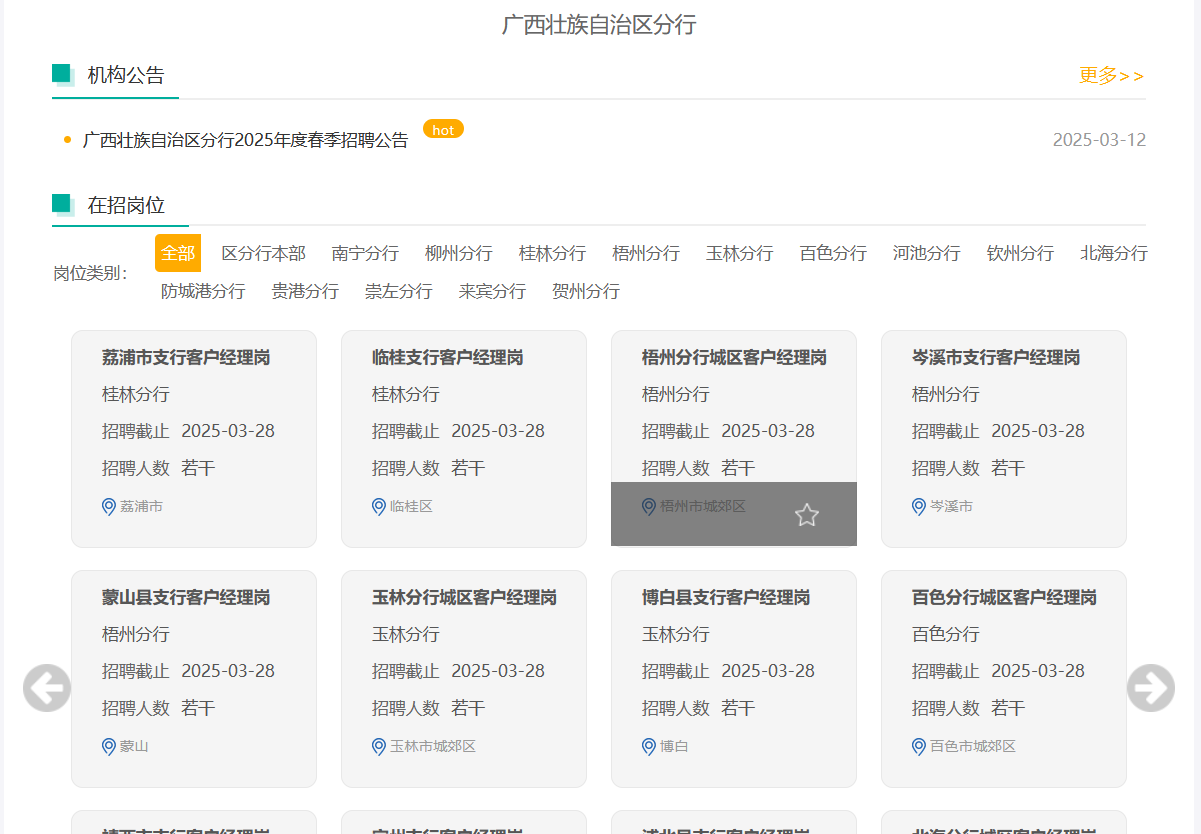This screenshot has width=1201, height=834.
Task: Select the 区分行本部 category
Action: pos(263,253)
